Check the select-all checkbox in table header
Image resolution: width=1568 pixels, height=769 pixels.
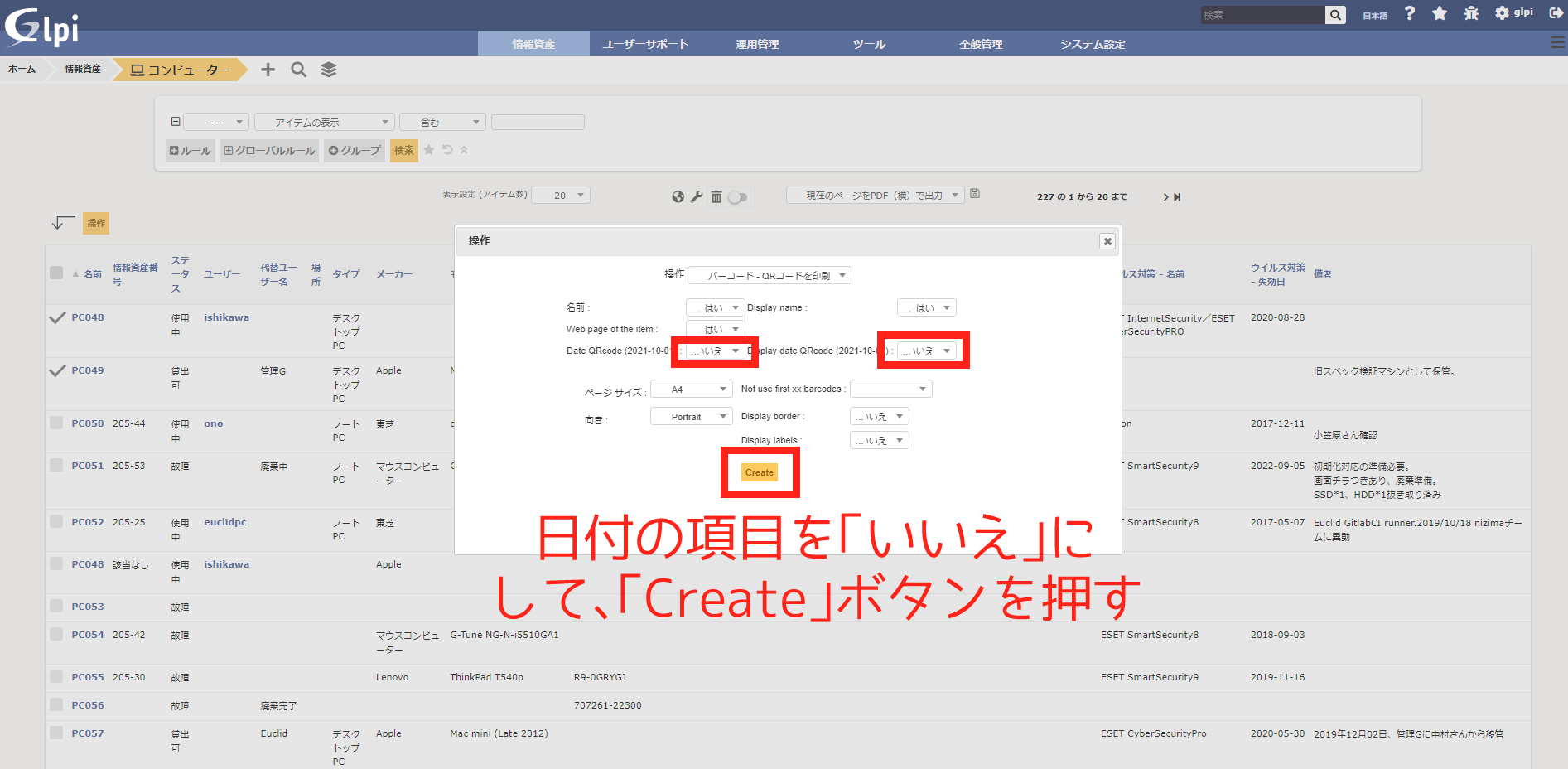(56, 273)
